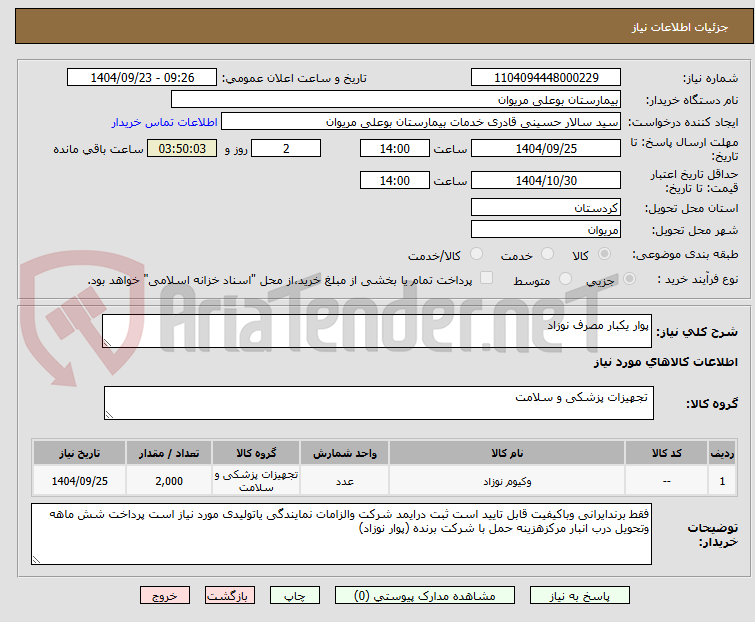Click the deadline date 1404/09/25 field
The width and height of the screenshot is (755, 622).
tap(546, 148)
